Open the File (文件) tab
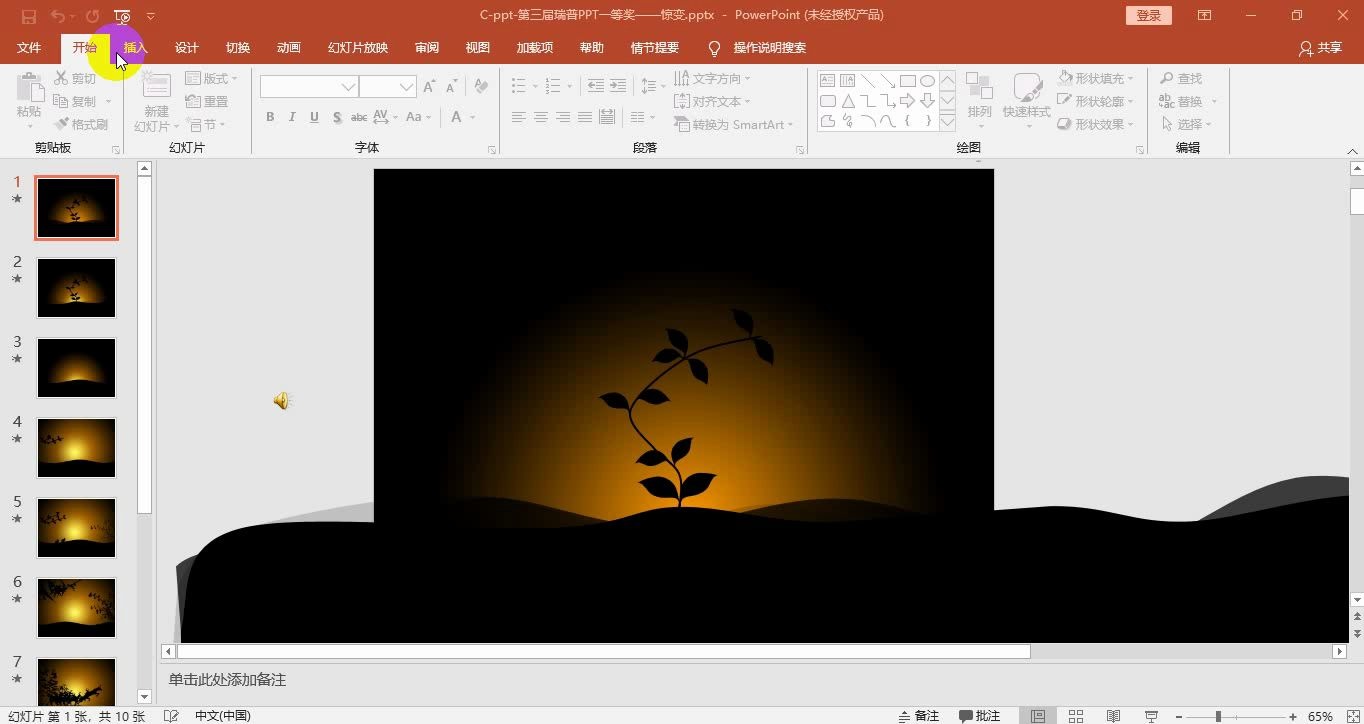 click(x=29, y=48)
